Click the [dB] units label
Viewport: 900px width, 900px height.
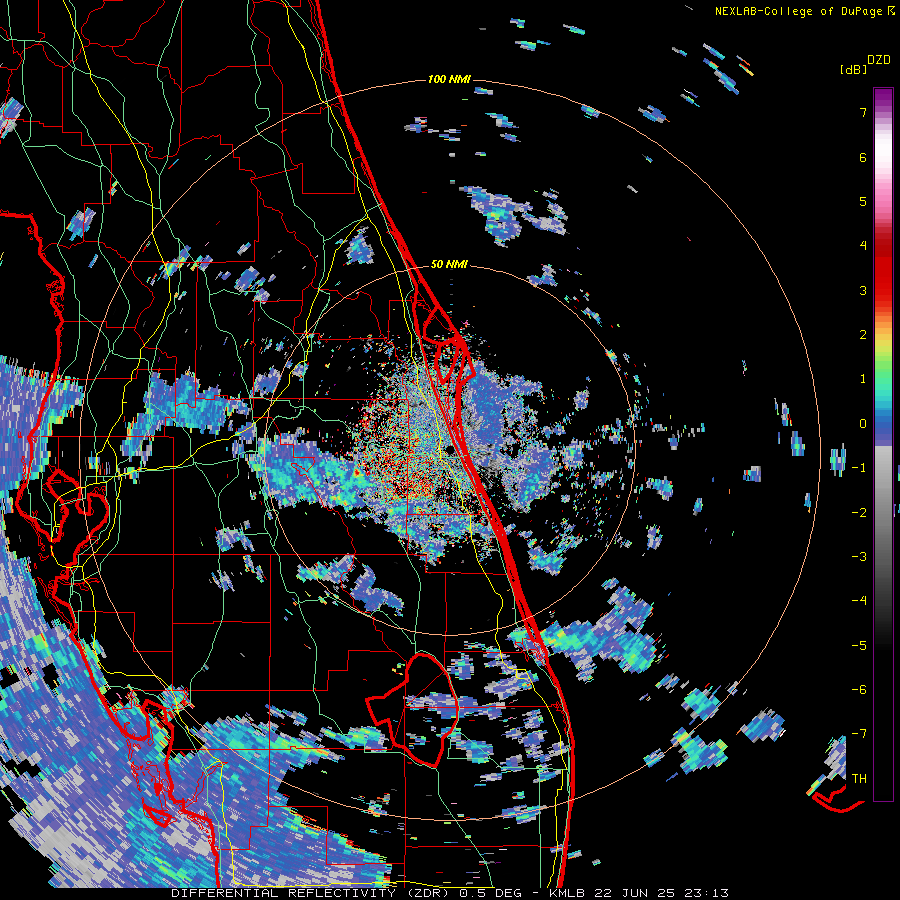point(854,69)
